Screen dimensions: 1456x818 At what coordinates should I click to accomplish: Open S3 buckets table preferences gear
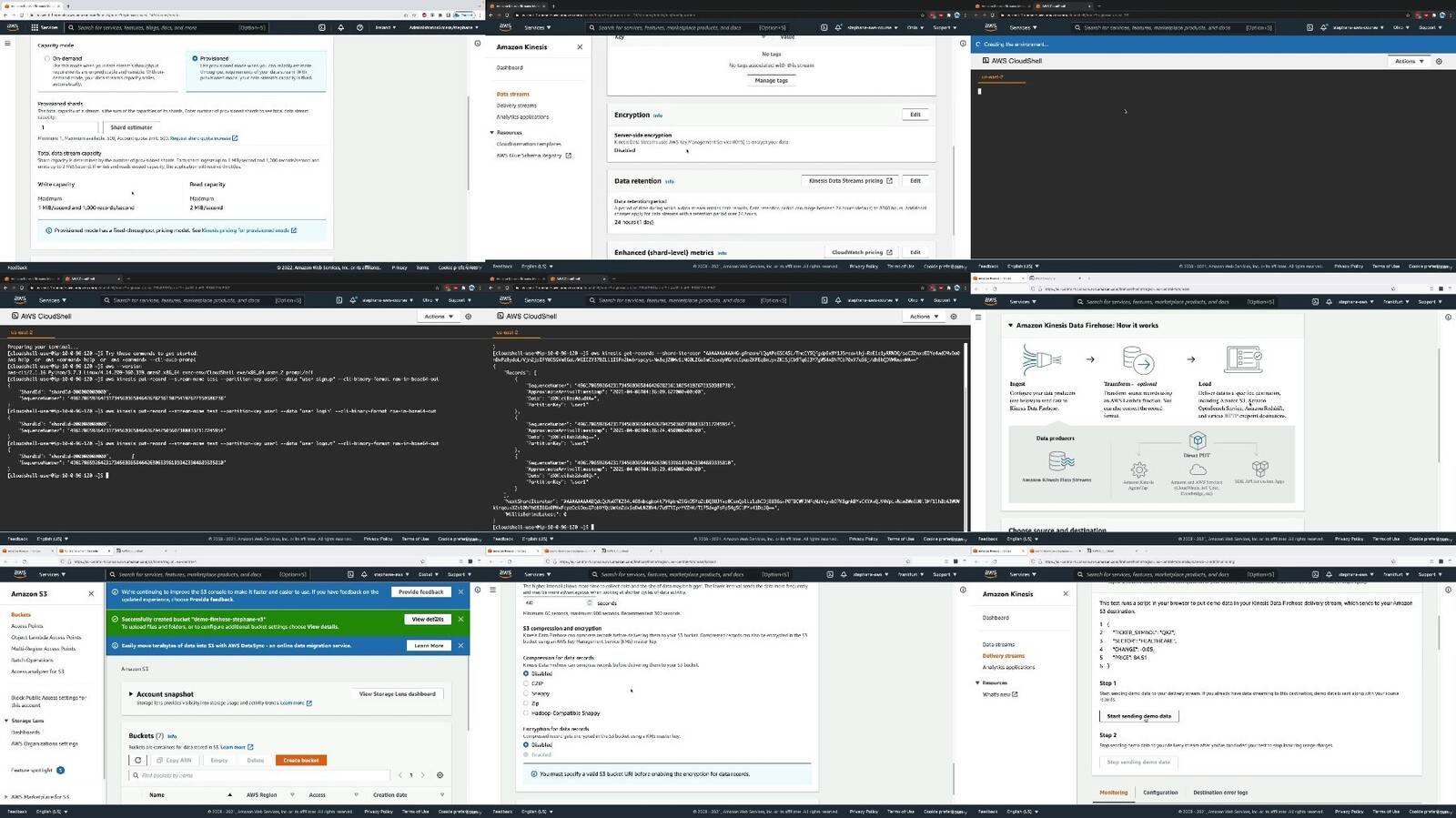[440, 775]
